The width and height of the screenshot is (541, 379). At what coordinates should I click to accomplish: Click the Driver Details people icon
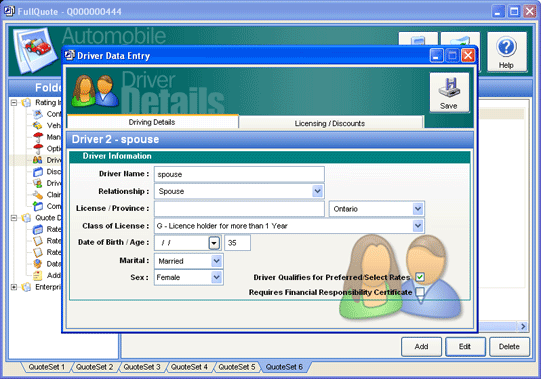pos(95,90)
